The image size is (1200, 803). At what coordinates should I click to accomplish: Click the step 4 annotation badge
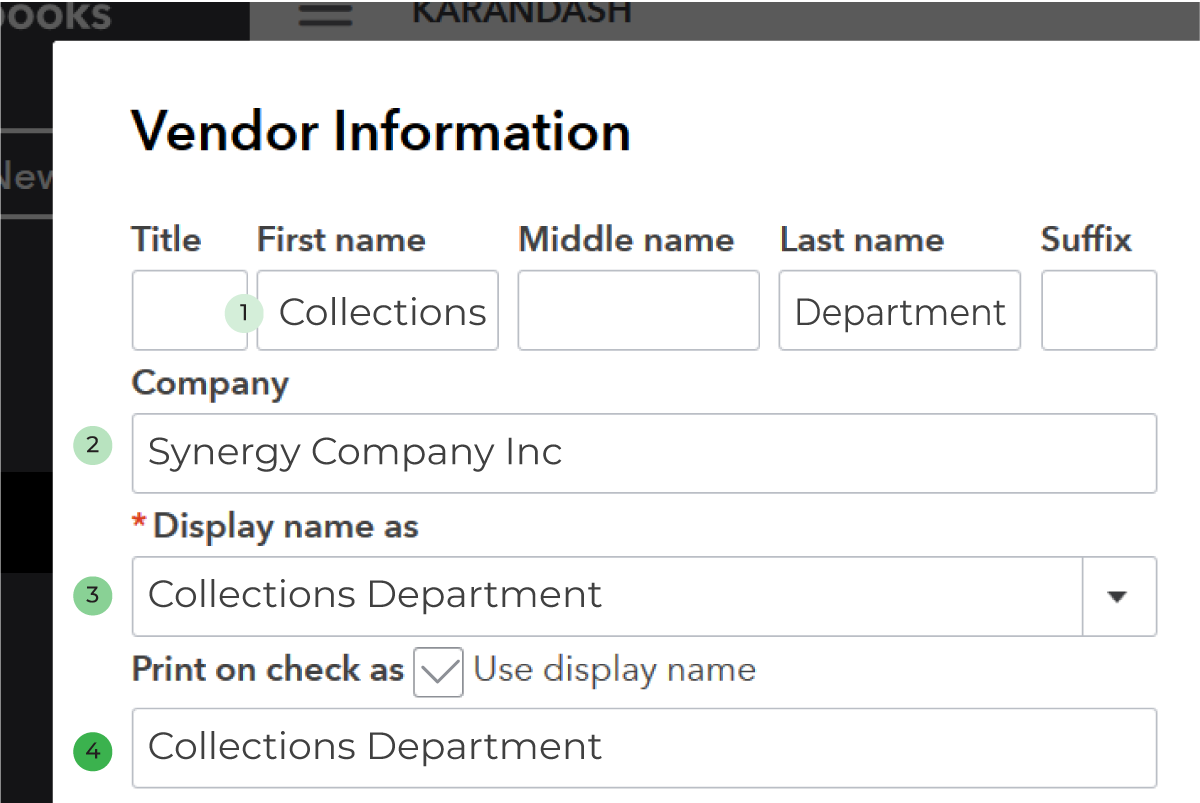tap(93, 752)
